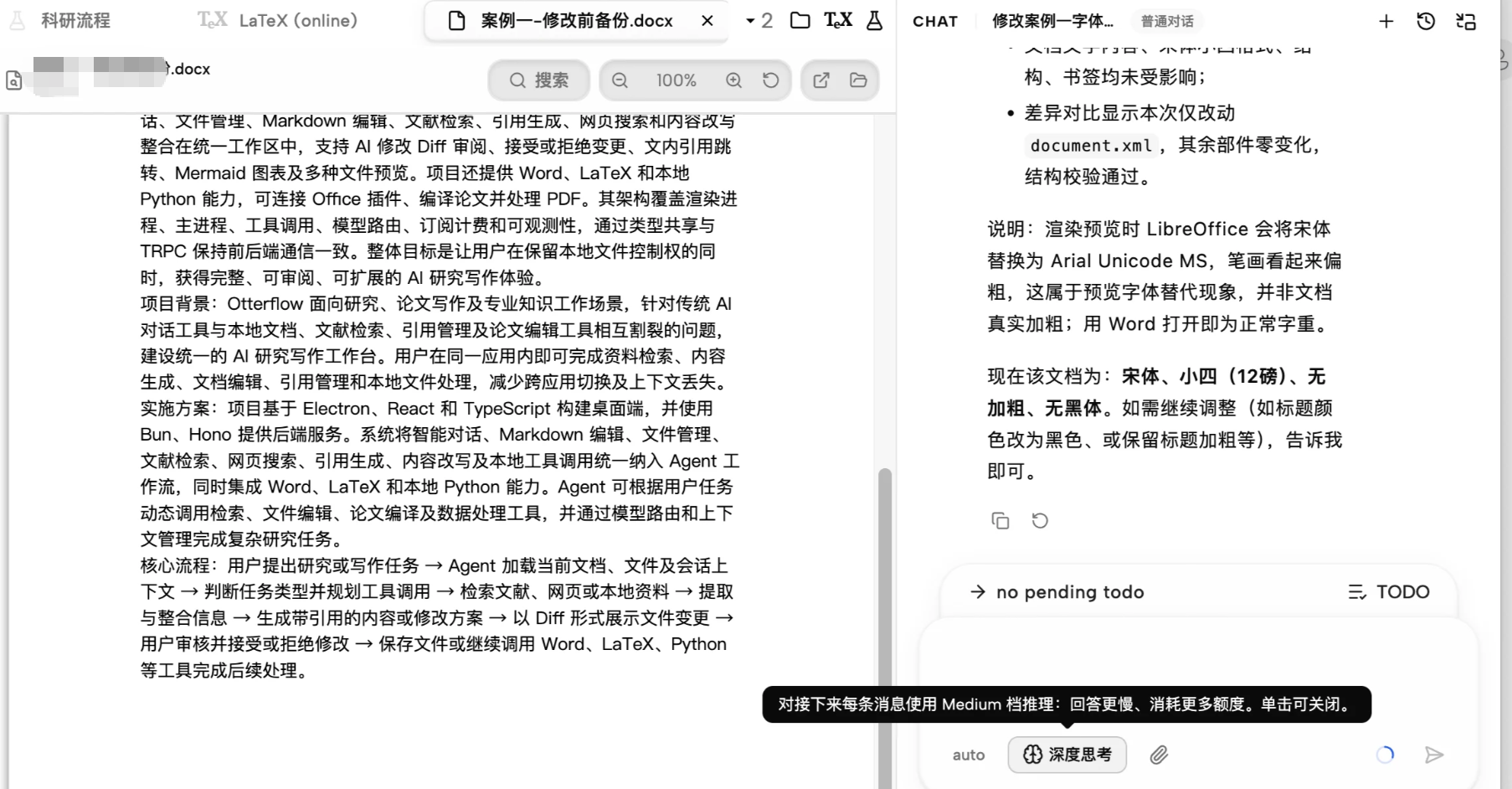
Task: Click the 项目背景 paragraph heading in the document
Action: (175, 304)
